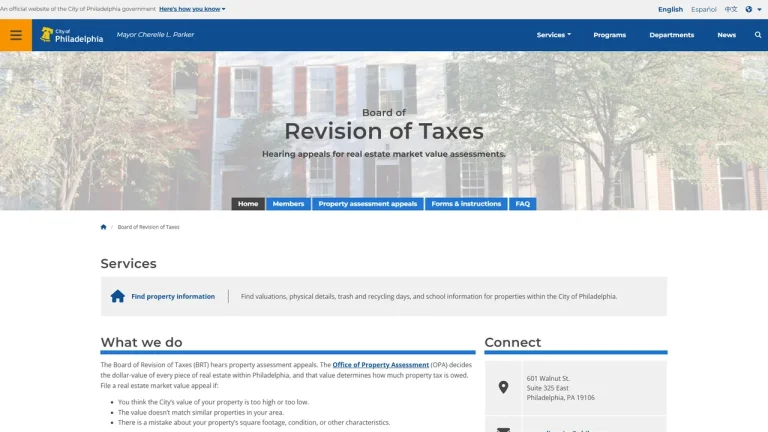Viewport: 768px width, 432px height.
Task: Click the Connect heading
Action: (513, 342)
